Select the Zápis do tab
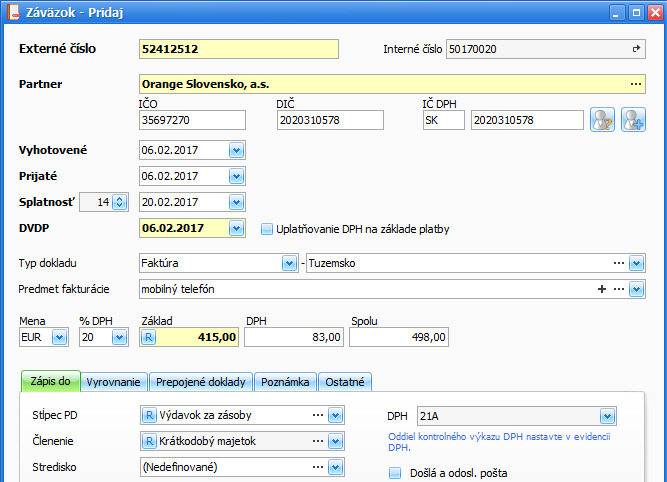The height and width of the screenshot is (482, 667). click(51, 381)
